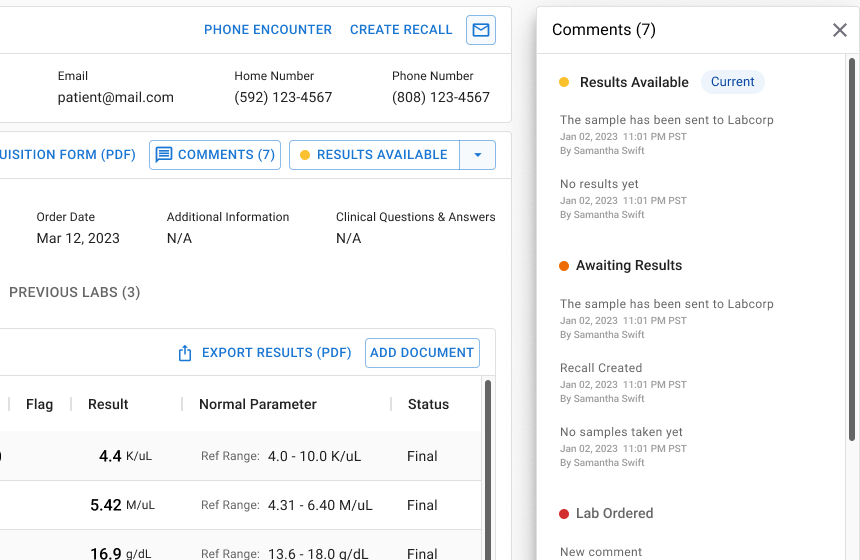Screen dimensions: 860x560
Task: Click the 'No results yet' comment
Action: click(599, 184)
